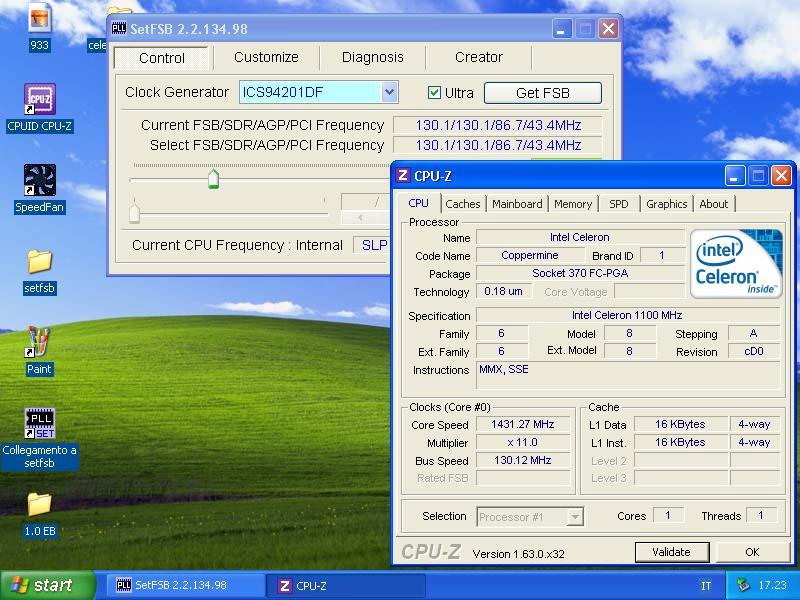Open the Windows start menu
This screenshot has width=800, height=600.
(x=47, y=585)
